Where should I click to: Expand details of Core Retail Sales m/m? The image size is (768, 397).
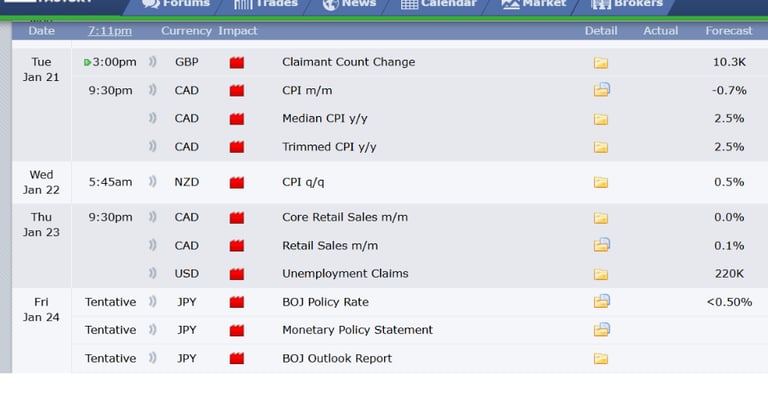point(601,218)
